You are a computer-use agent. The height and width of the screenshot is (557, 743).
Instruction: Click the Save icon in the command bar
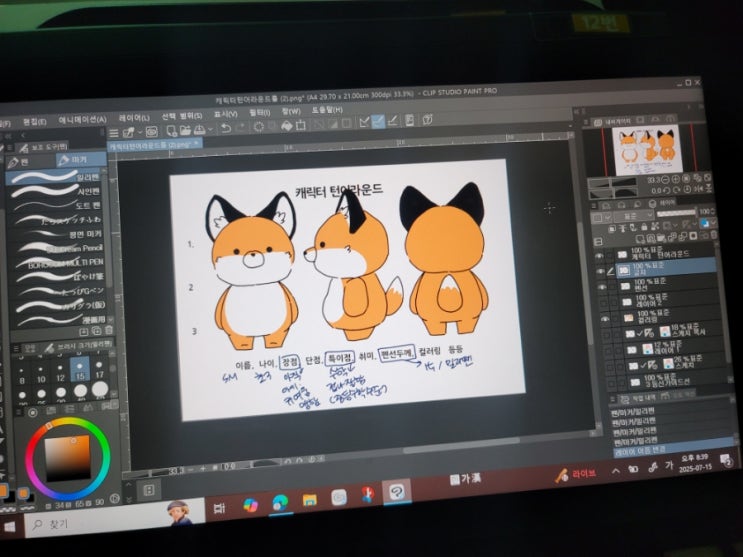(199, 129)
